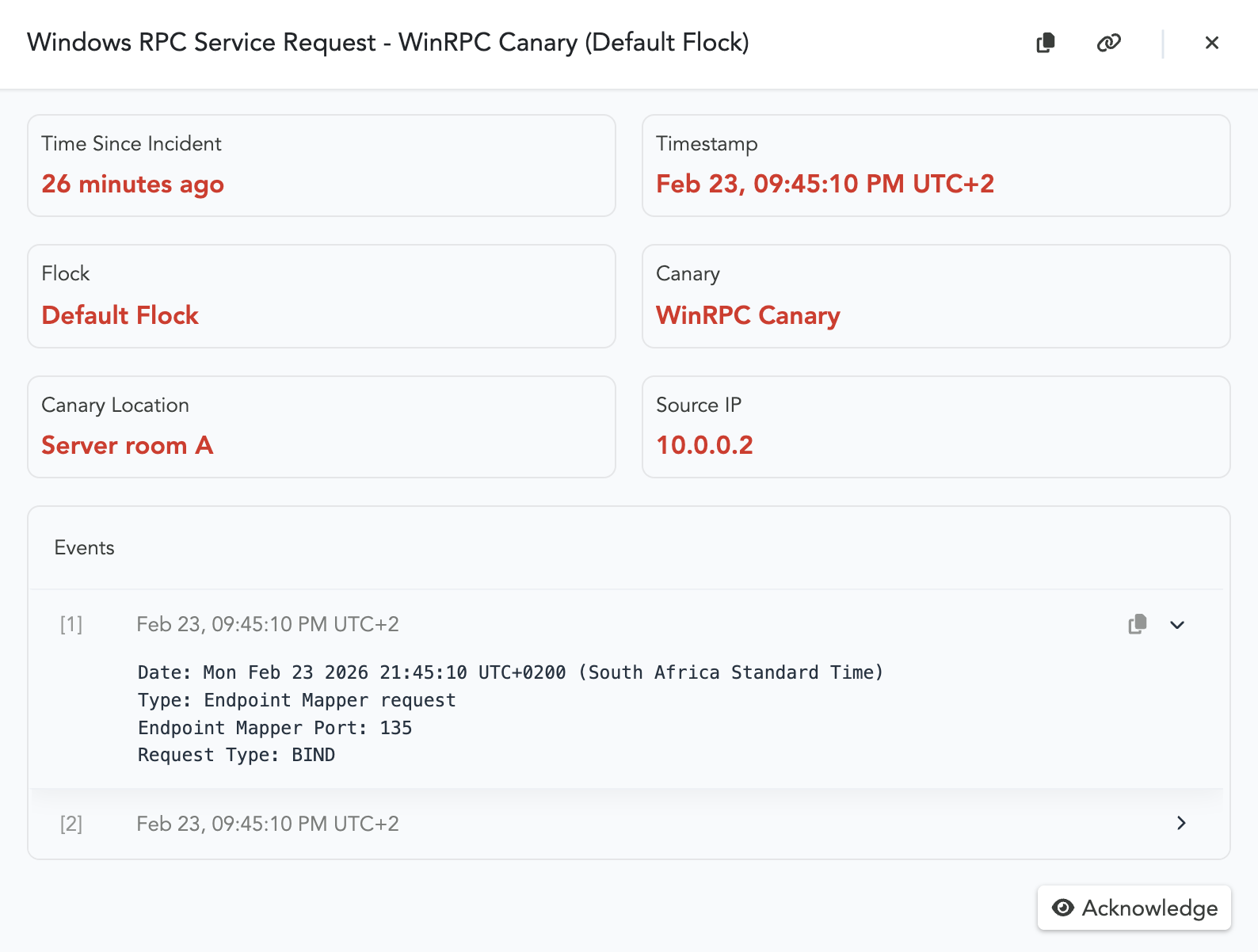This screenshot has width=1258, height=952.
Task: Select the Source IP value 10.0.0.2
Action: pyautogui.click(x=704, y=445)
